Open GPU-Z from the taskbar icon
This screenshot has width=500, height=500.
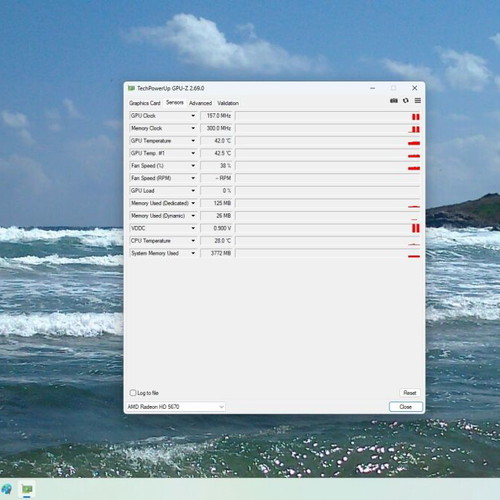pyautogui.click(x=27, y=489)
